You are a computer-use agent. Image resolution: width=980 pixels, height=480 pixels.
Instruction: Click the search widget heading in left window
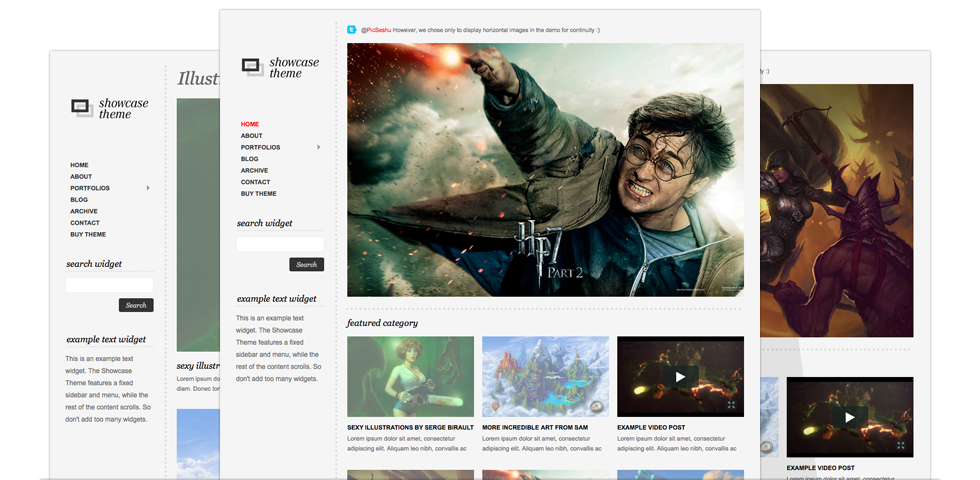tap(94, 264)
